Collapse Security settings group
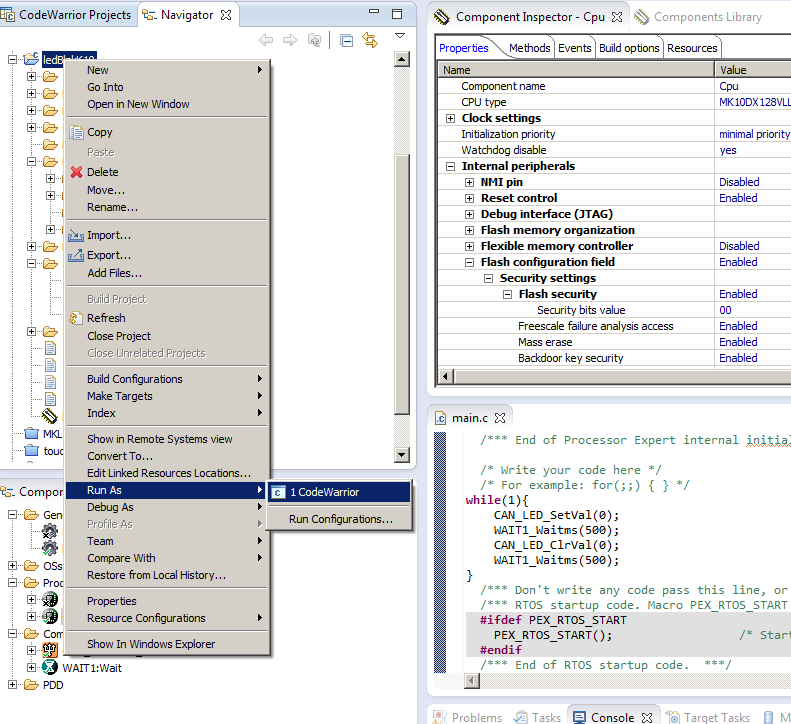This screenshot has height=724, width=791. (x=488, y=279)
